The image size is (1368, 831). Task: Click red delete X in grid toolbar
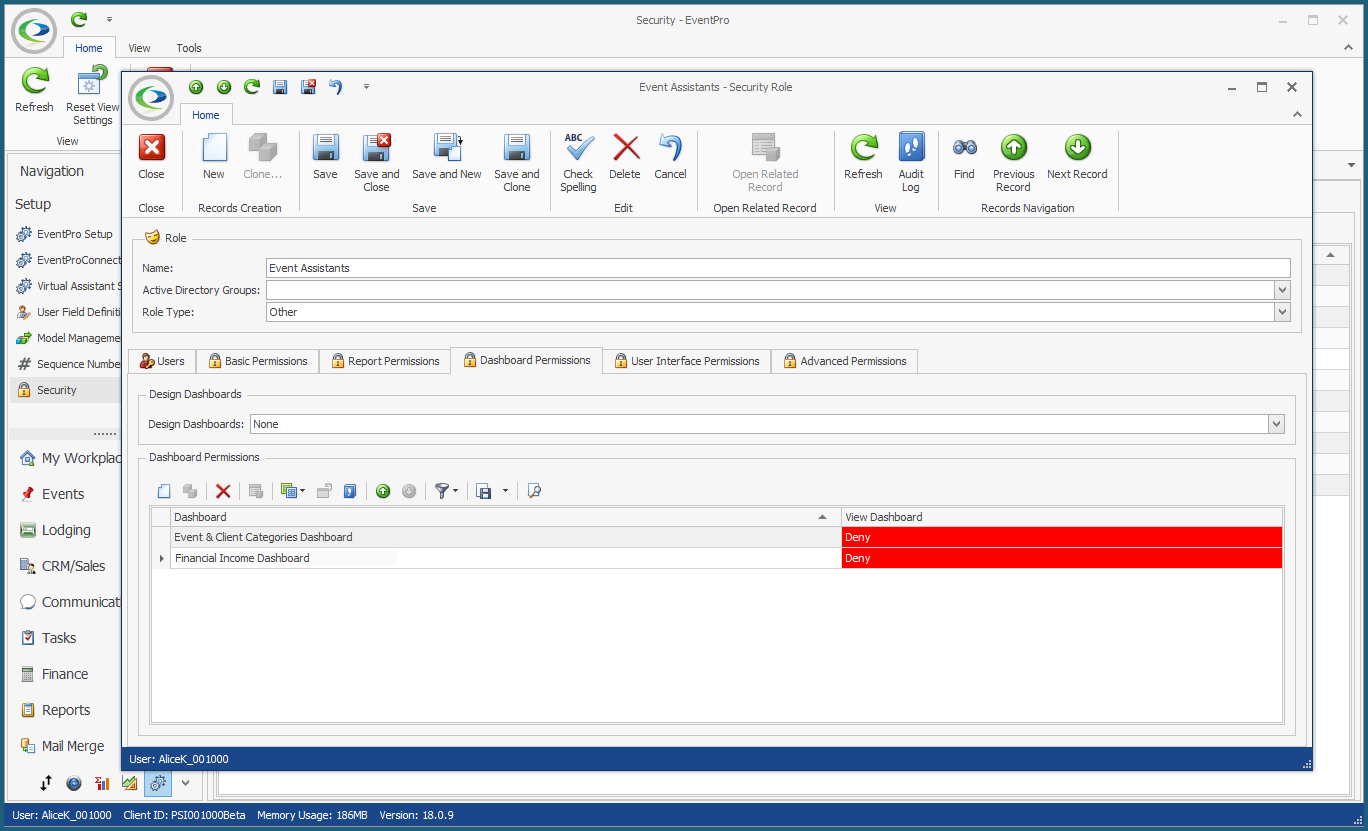coord(223,491)
